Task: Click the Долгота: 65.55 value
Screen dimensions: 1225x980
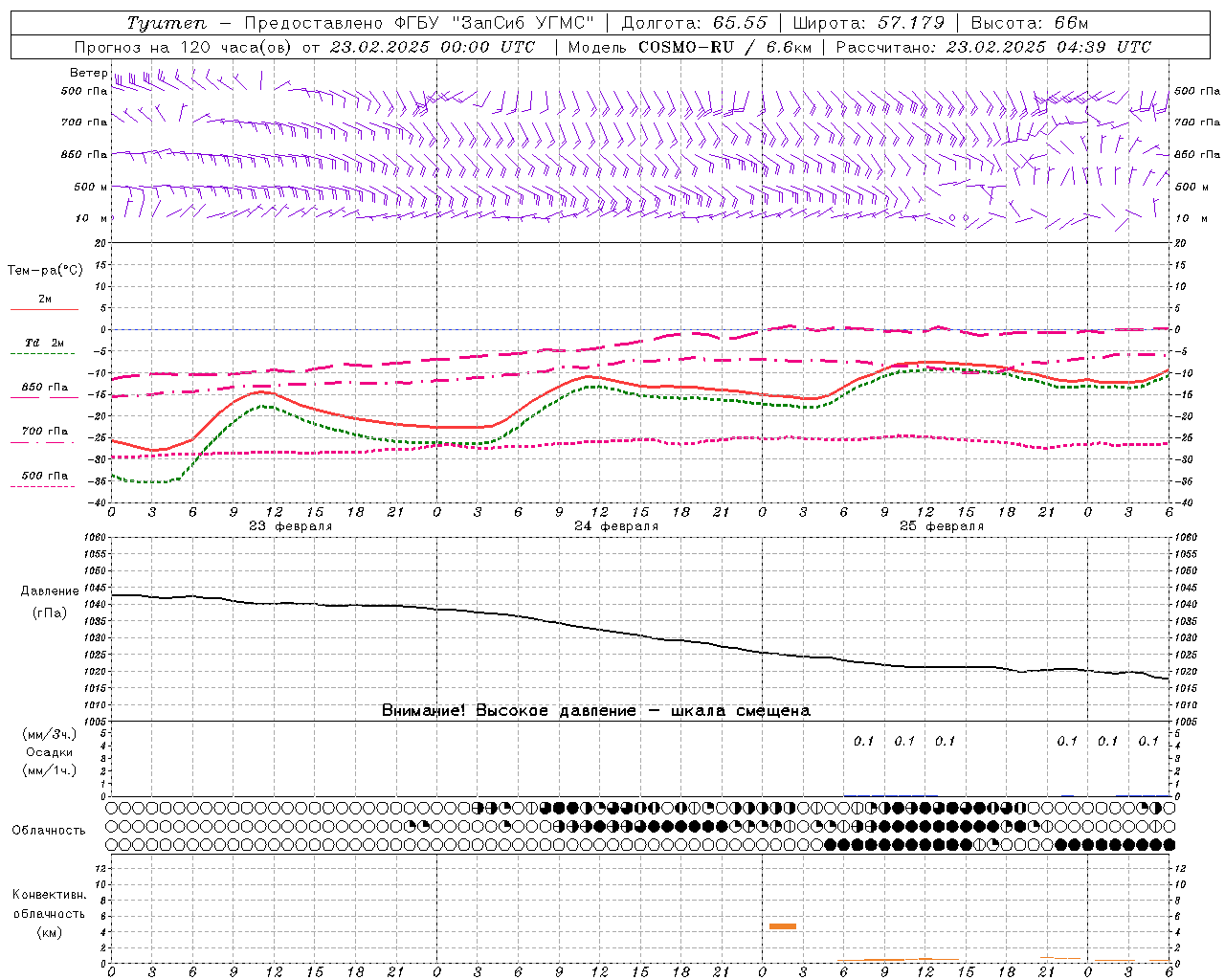Action: [695, 23]
